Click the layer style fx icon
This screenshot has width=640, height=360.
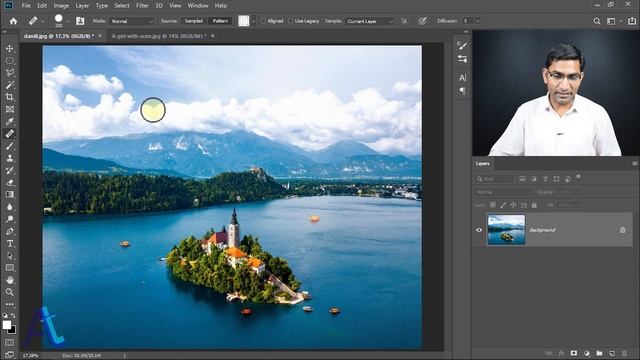pos(561,353)
